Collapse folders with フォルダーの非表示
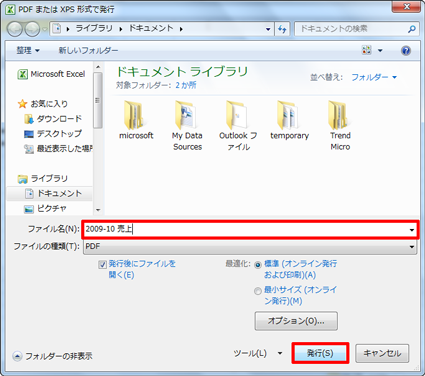425x376 pixels. 52,356
